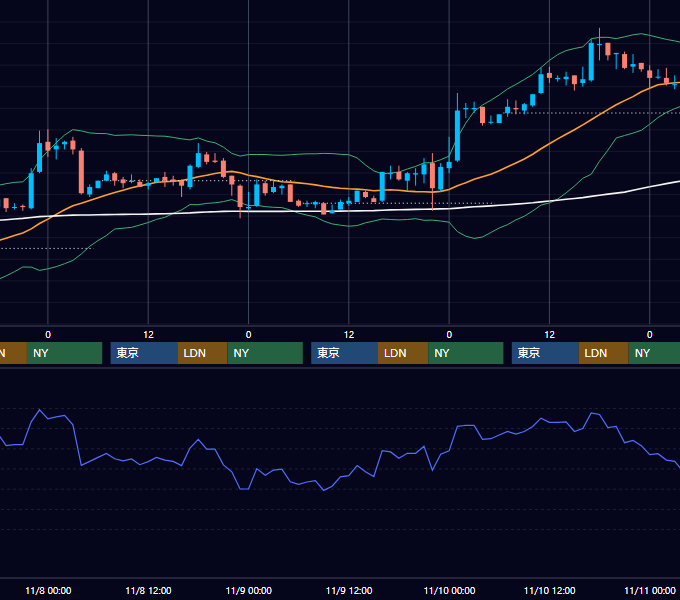Click the NY session block after 11/9 00:00
The height and width of the screenshot is (600, 680).
[x=265, y=353]
